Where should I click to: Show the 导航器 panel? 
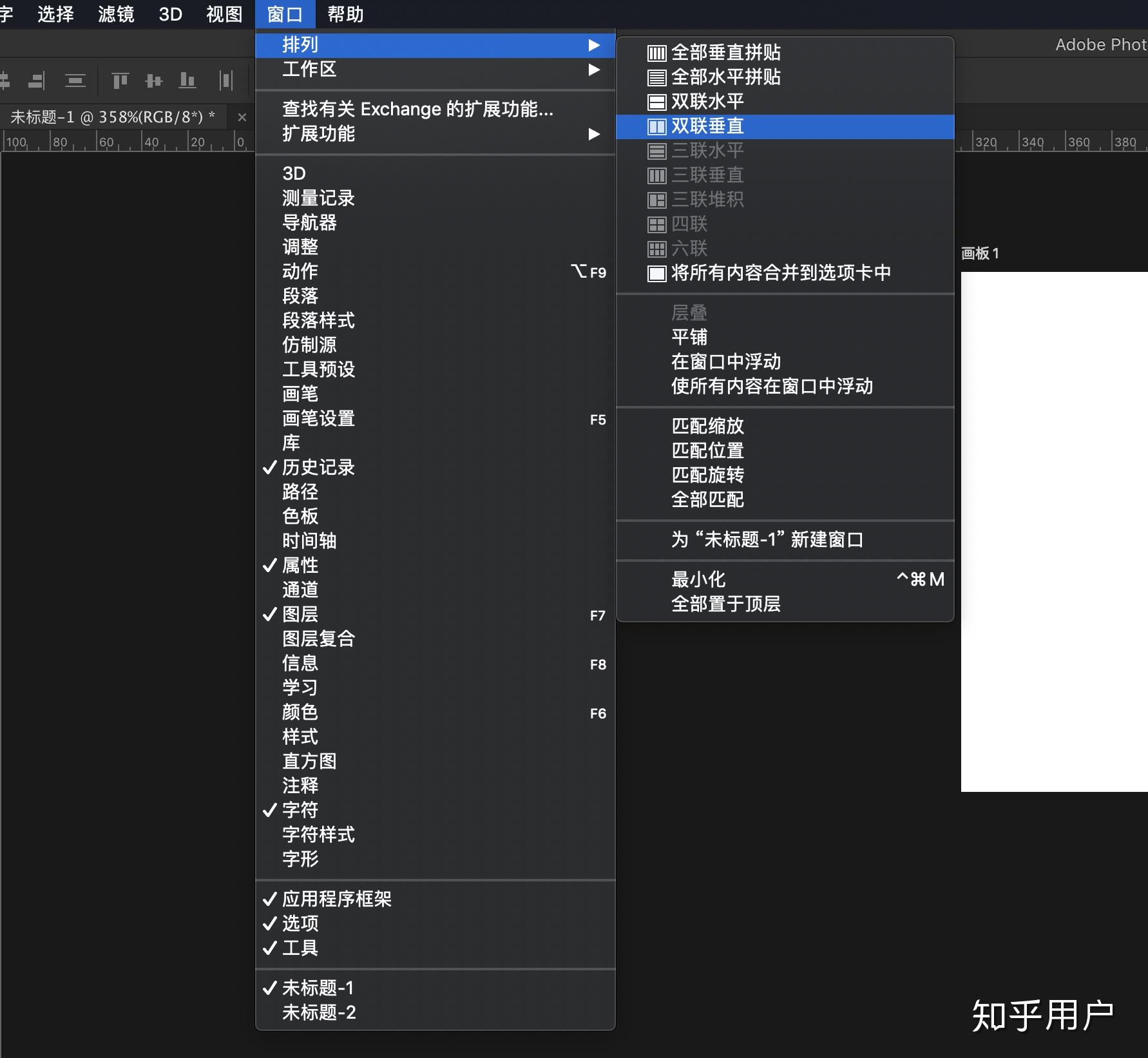coord(435,222)
